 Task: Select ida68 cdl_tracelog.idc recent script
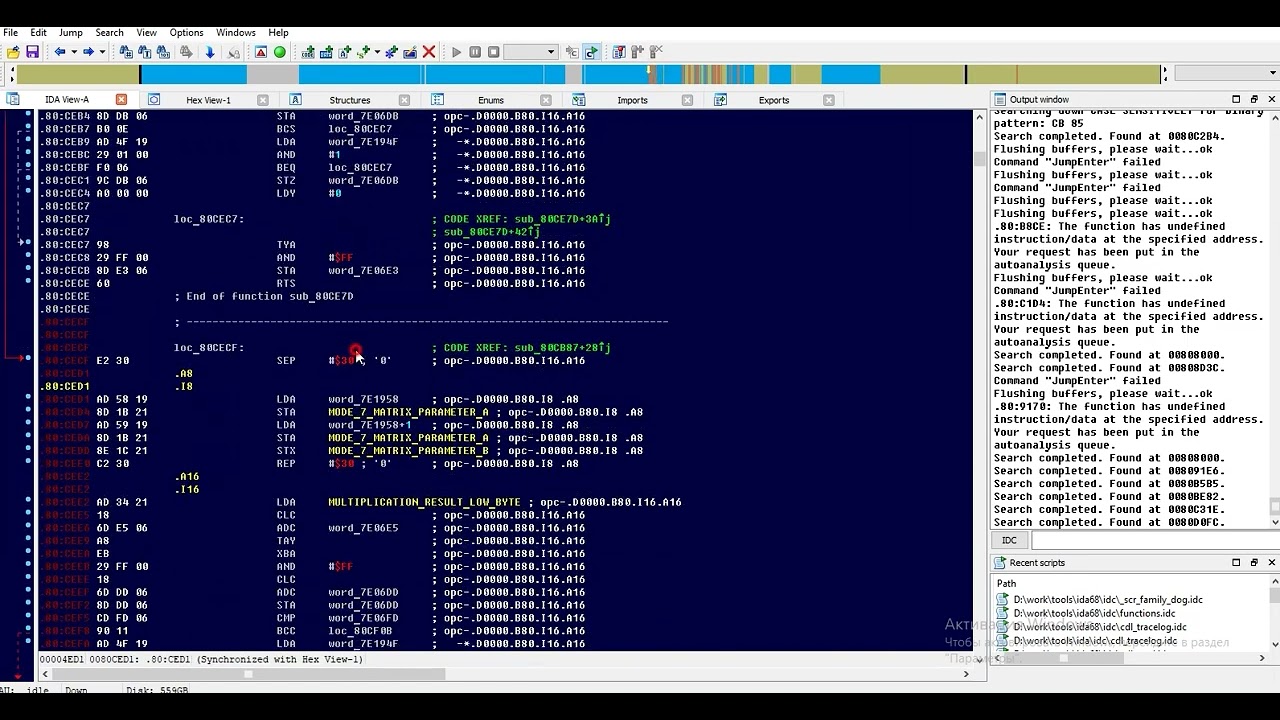point(1100,627)
